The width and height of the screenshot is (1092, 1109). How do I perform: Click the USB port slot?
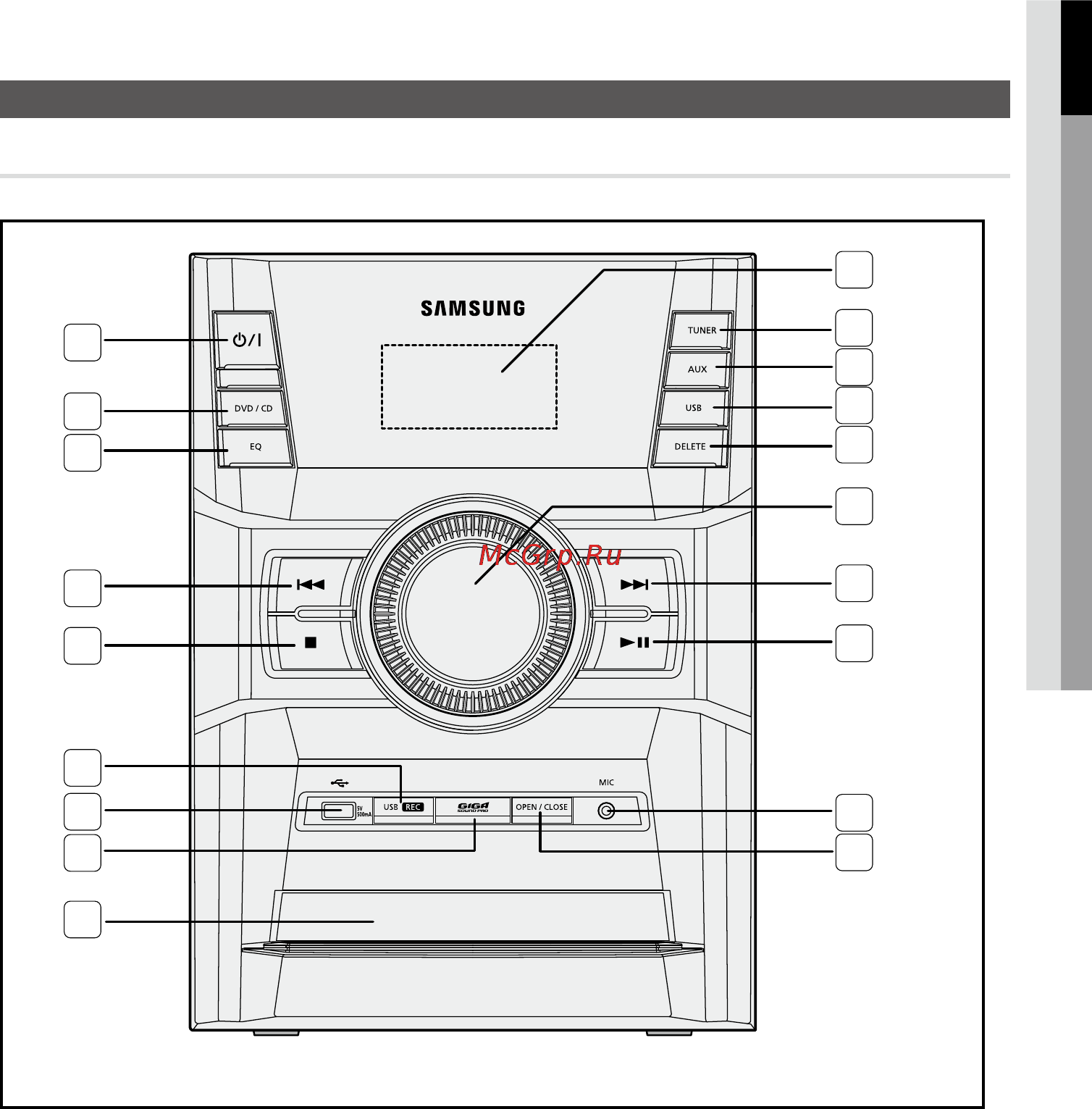338,811
